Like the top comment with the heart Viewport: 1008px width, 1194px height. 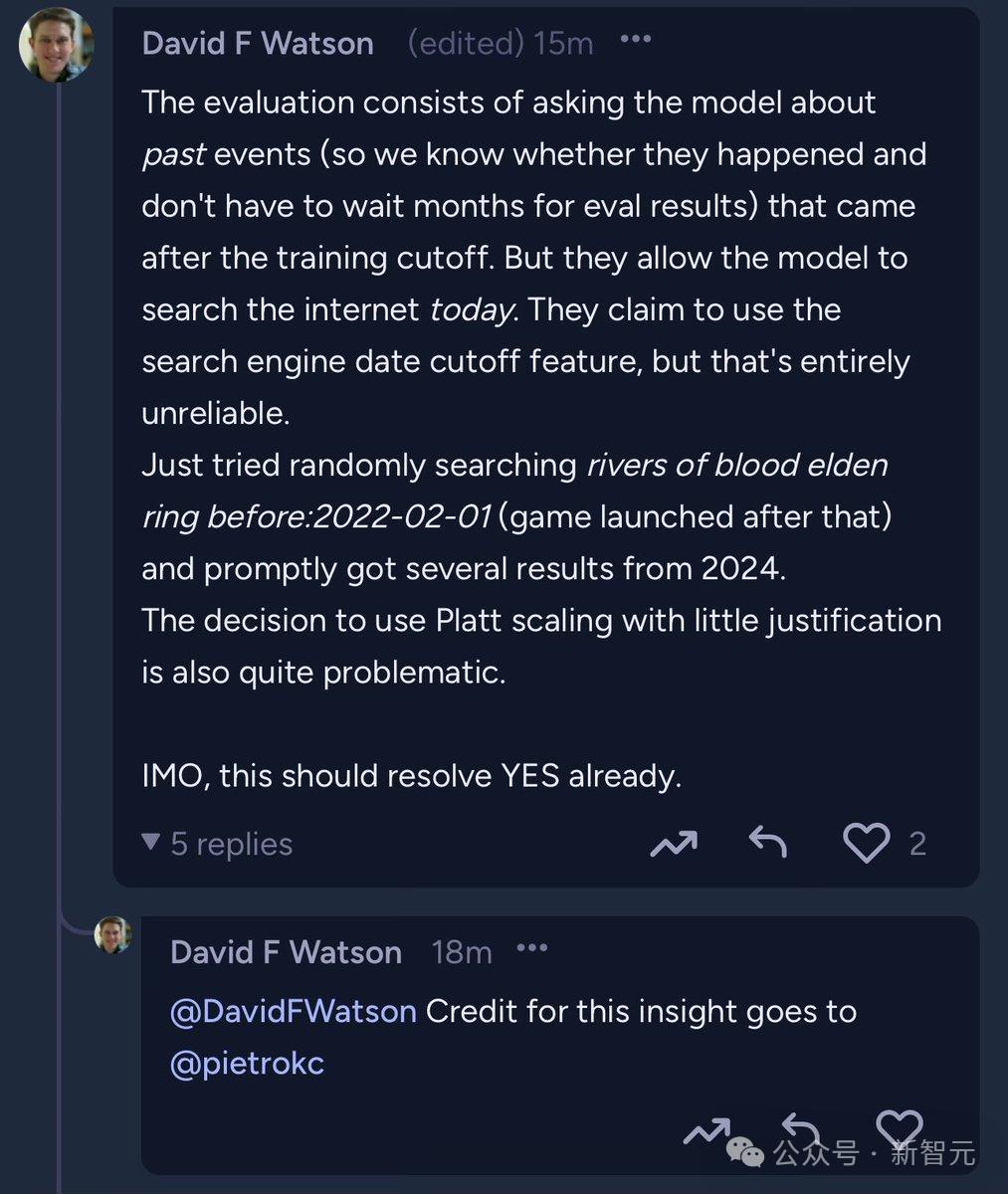pos(866,844)
